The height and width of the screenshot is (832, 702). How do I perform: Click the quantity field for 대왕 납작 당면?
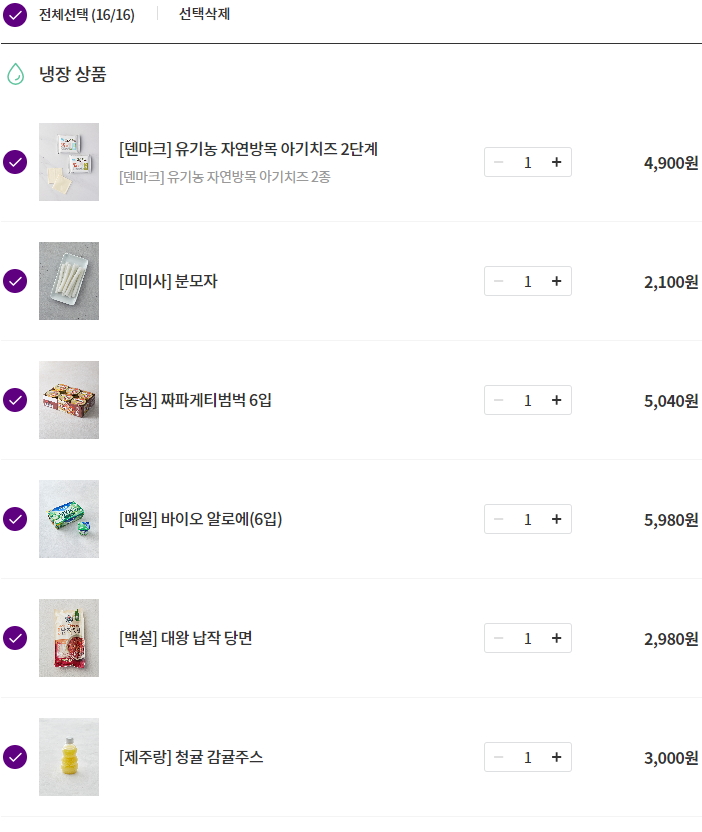(527, 638)
